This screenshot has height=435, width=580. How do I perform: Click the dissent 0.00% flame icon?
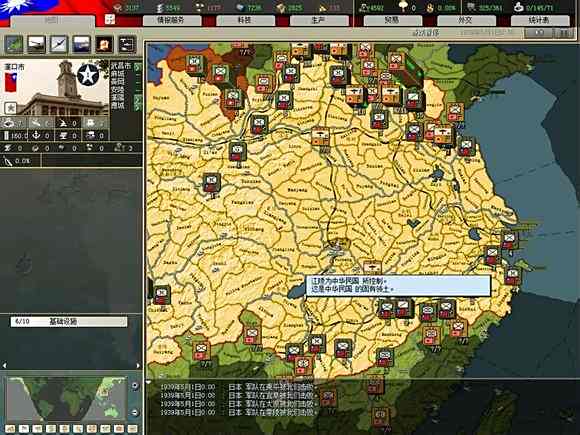(430, 7)
